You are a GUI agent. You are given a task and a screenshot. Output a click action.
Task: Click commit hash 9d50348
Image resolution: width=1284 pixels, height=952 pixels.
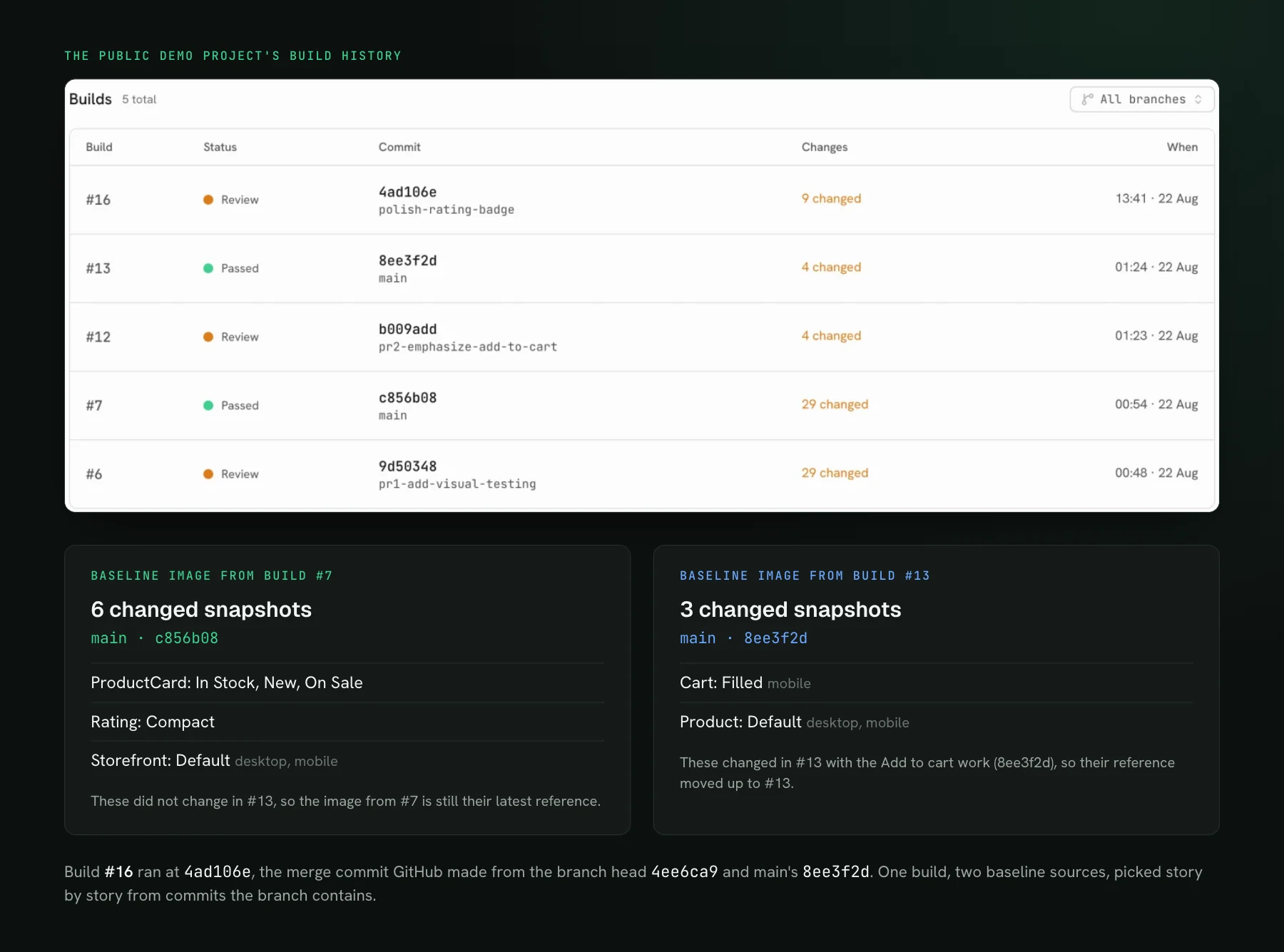pos(407,466)
